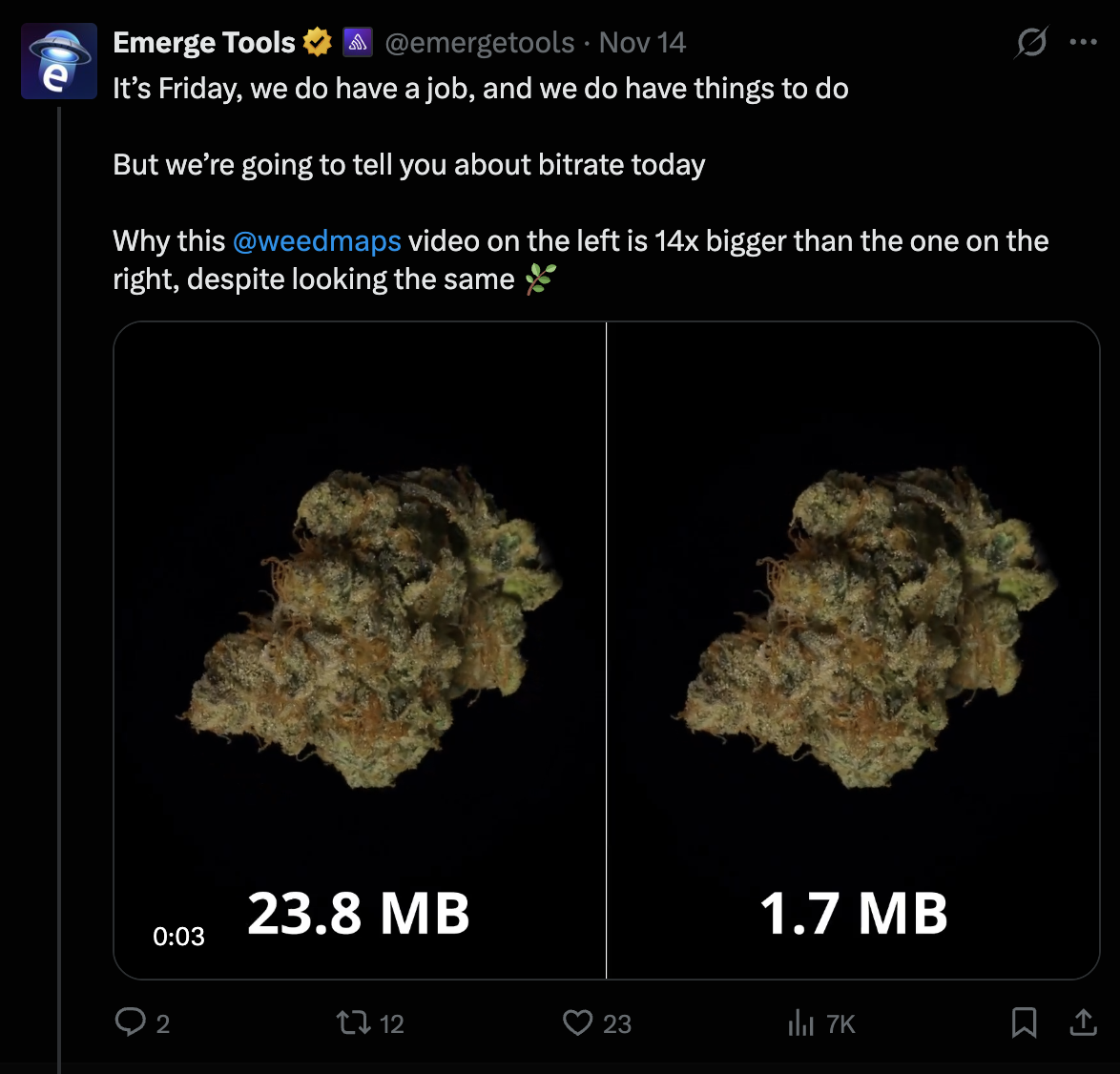1120x1074 pixels.
Task: View post analytics showing 7K views
Action: tap(801, 1023)
